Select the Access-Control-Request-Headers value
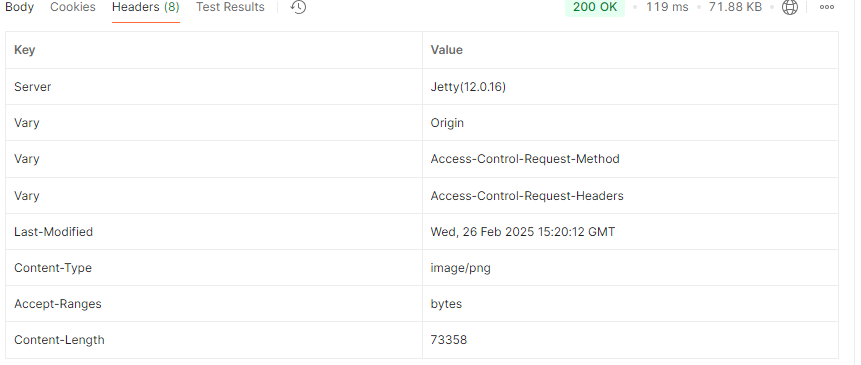The image size is (861, 365). 527,196
